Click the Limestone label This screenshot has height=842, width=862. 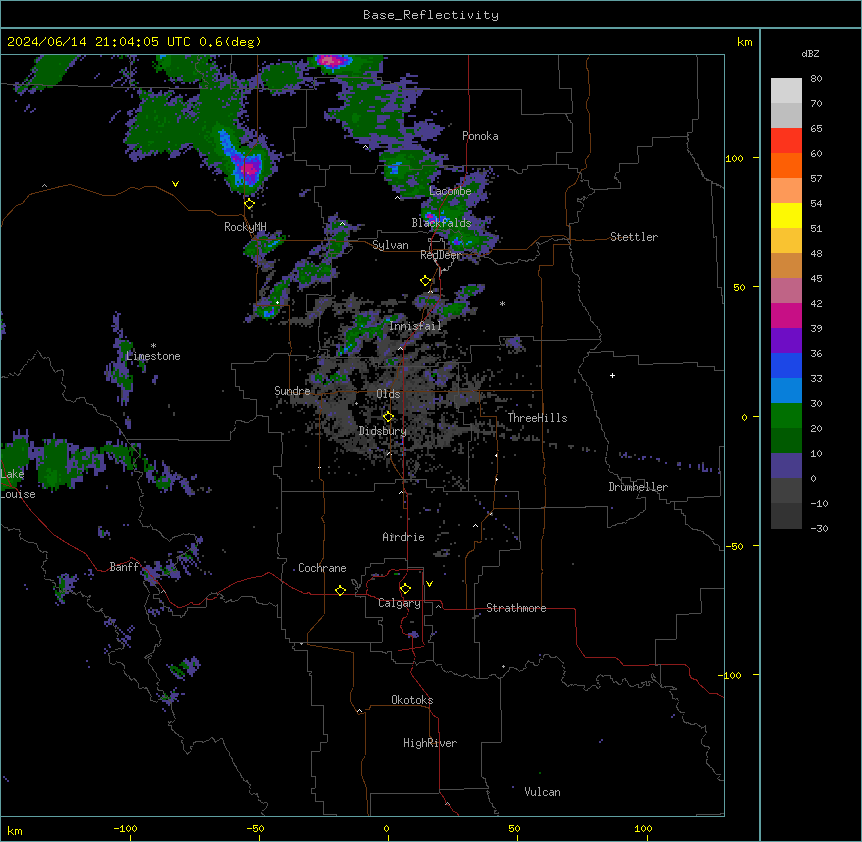click(x=153, y=356)
